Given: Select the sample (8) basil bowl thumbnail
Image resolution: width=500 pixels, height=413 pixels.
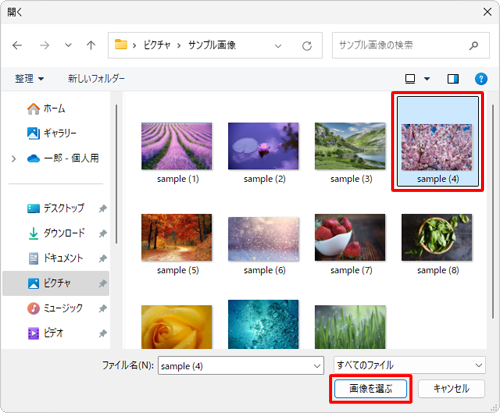Looking at the screenshot, I should pos(437,237).
